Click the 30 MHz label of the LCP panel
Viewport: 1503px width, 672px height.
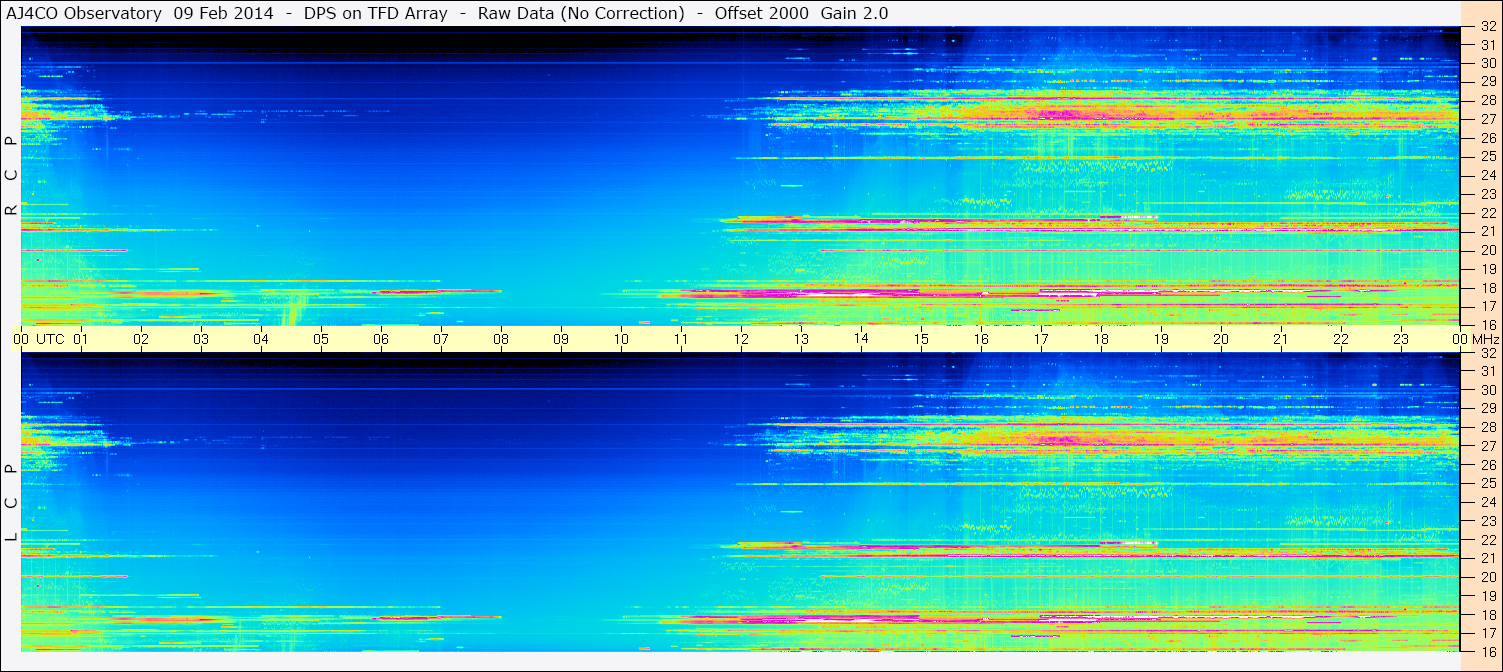point(1487,390)
